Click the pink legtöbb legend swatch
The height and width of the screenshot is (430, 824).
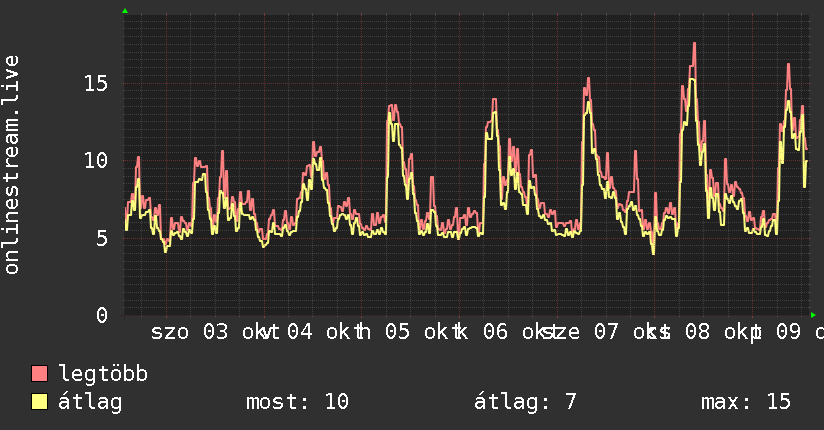click(39, 373)
